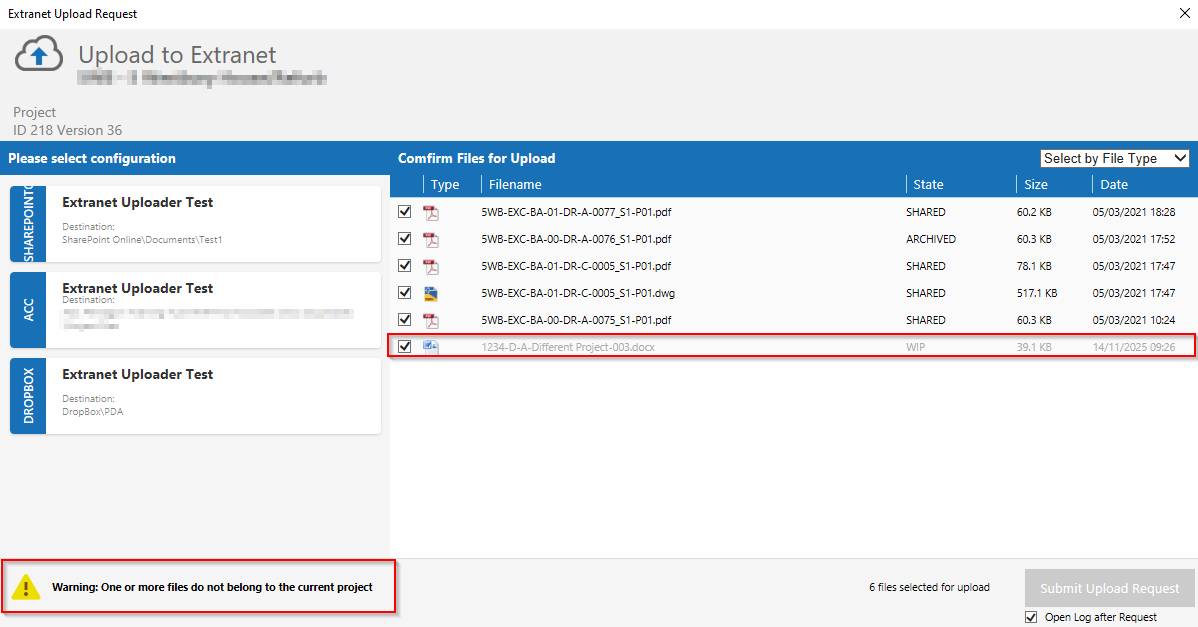Uncheck the 1234-D-A-Different Project-003.docx file
Screen dimensions: 1198x627
(x=405, y=347)
